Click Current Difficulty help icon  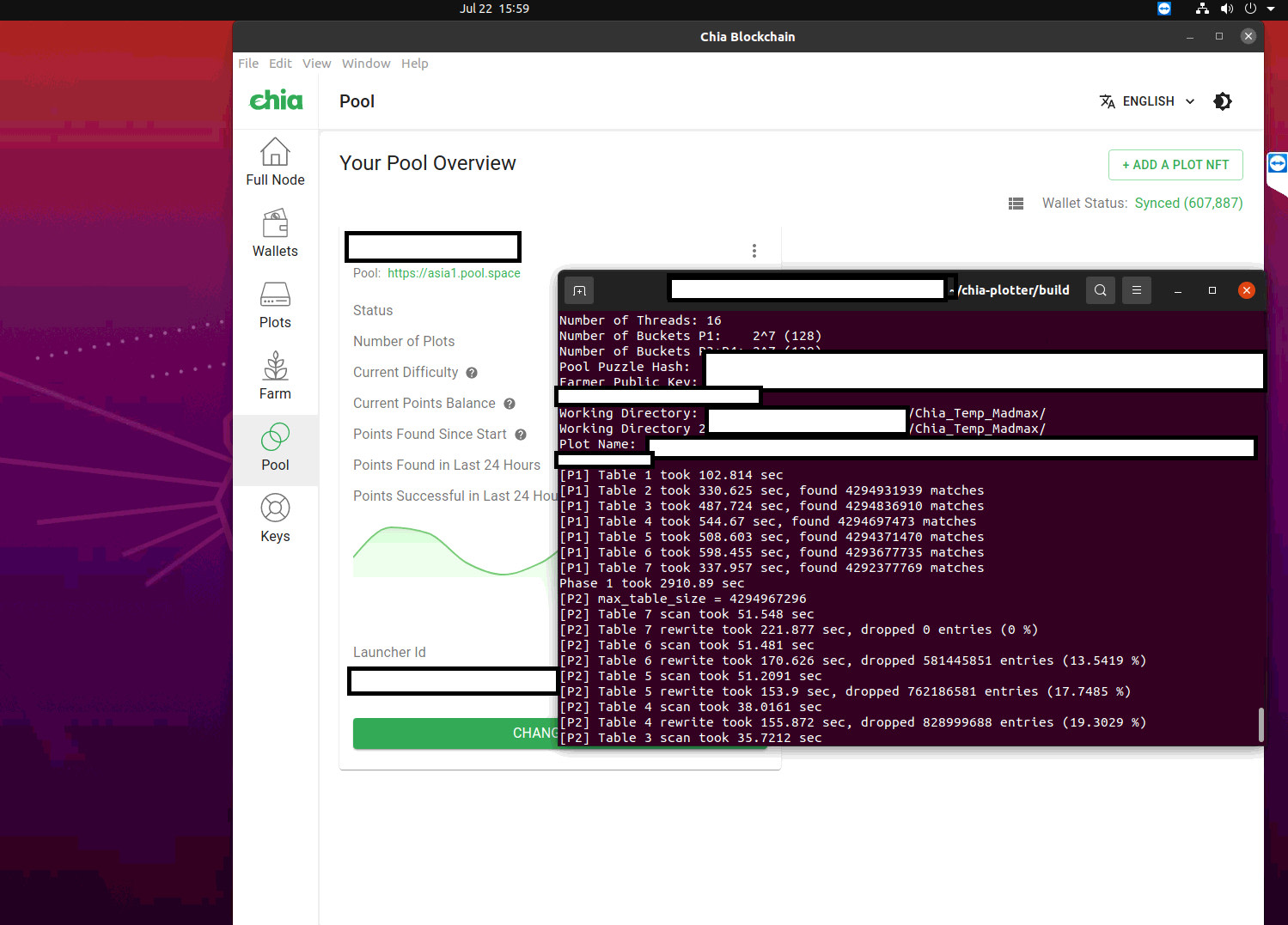coord(472,373)
